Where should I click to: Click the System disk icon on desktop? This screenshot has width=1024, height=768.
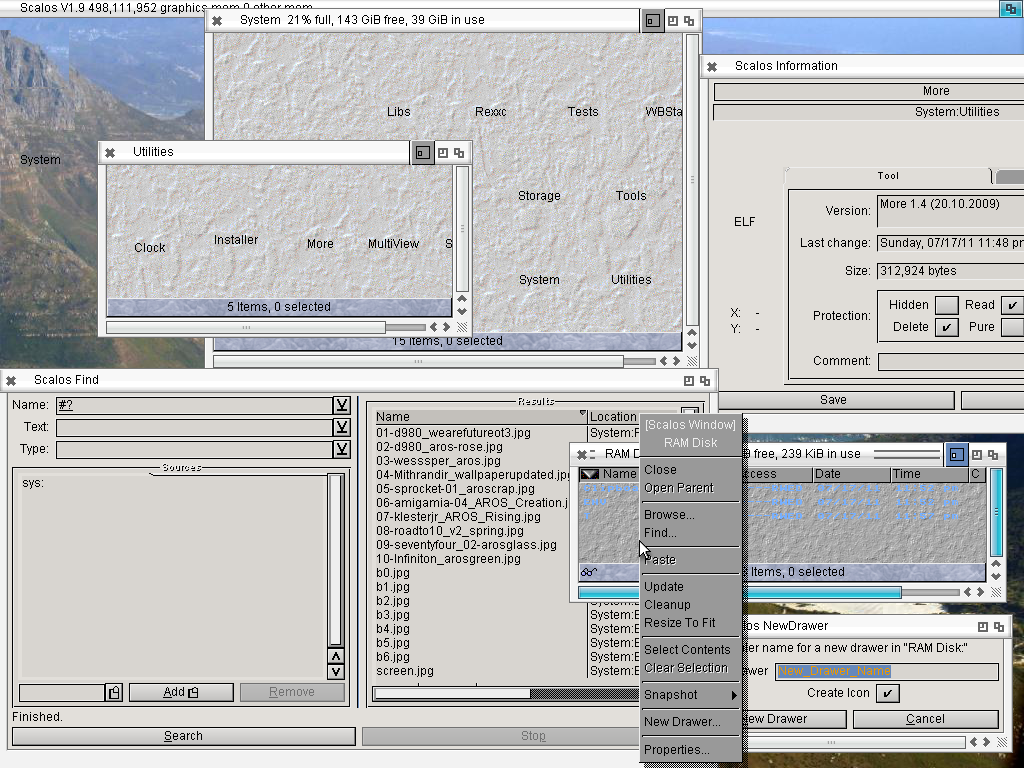tap(40, 160)
